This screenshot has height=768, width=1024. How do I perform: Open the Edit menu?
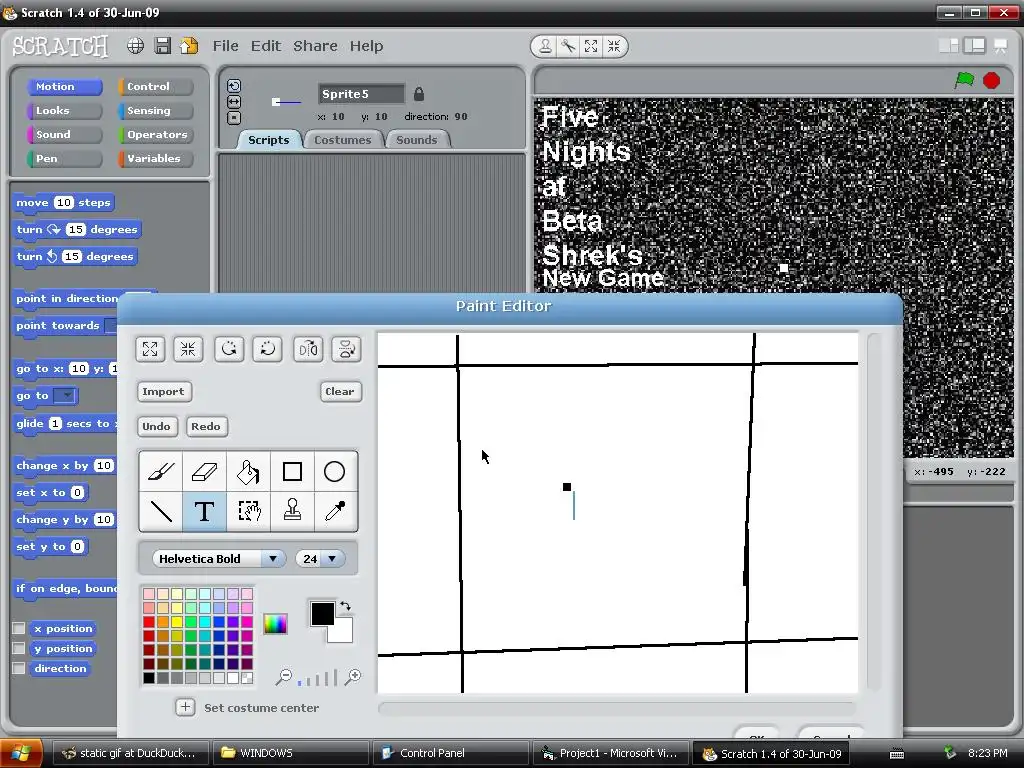pos(266,46)
